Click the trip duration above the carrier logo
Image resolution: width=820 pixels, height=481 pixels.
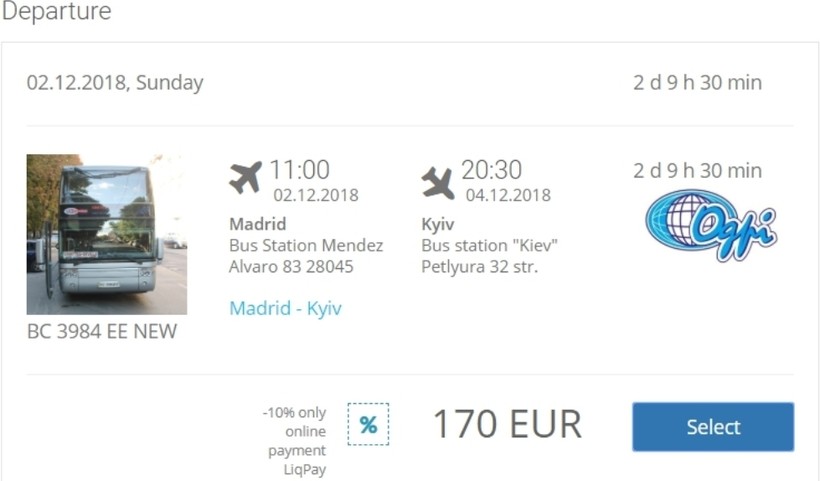(x=697, y=171)
